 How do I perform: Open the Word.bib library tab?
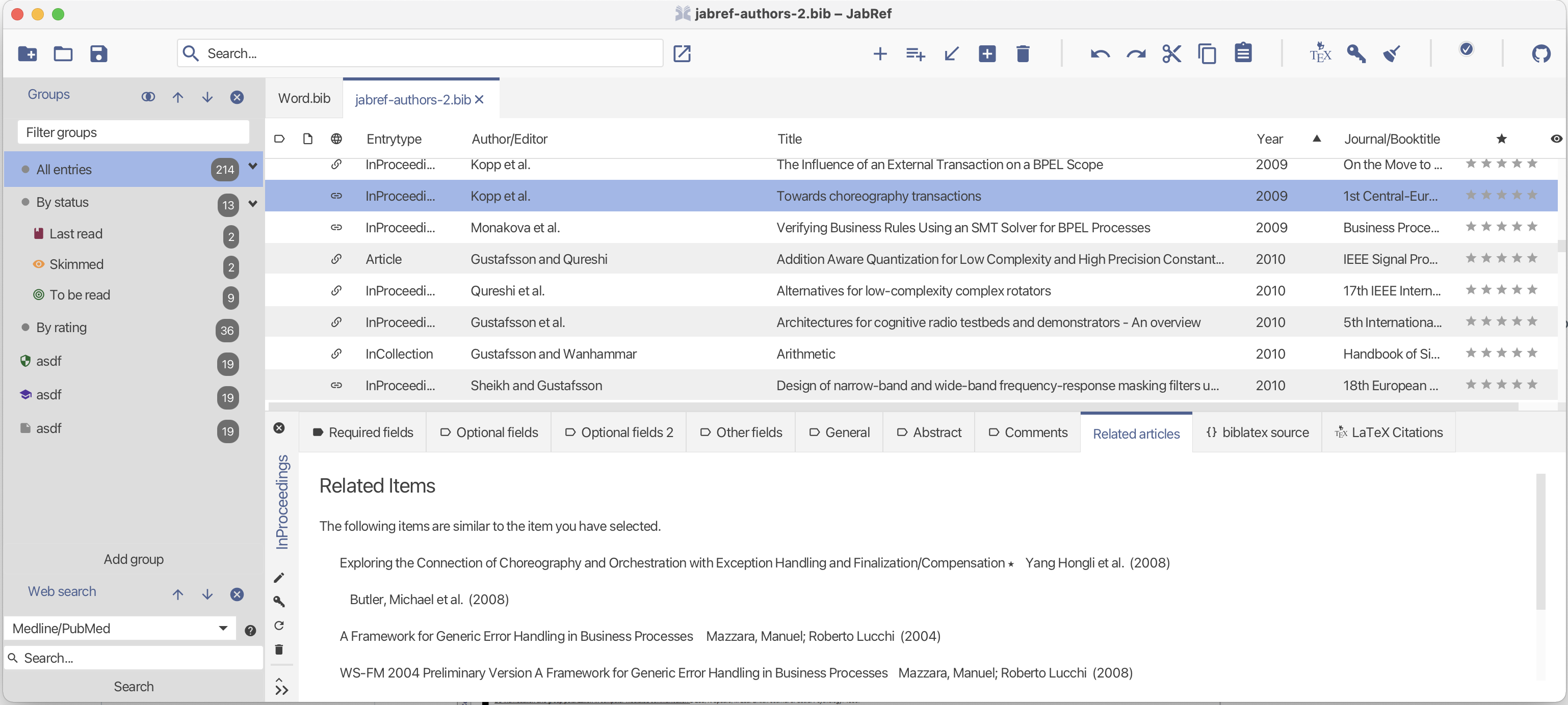[304, 98]
